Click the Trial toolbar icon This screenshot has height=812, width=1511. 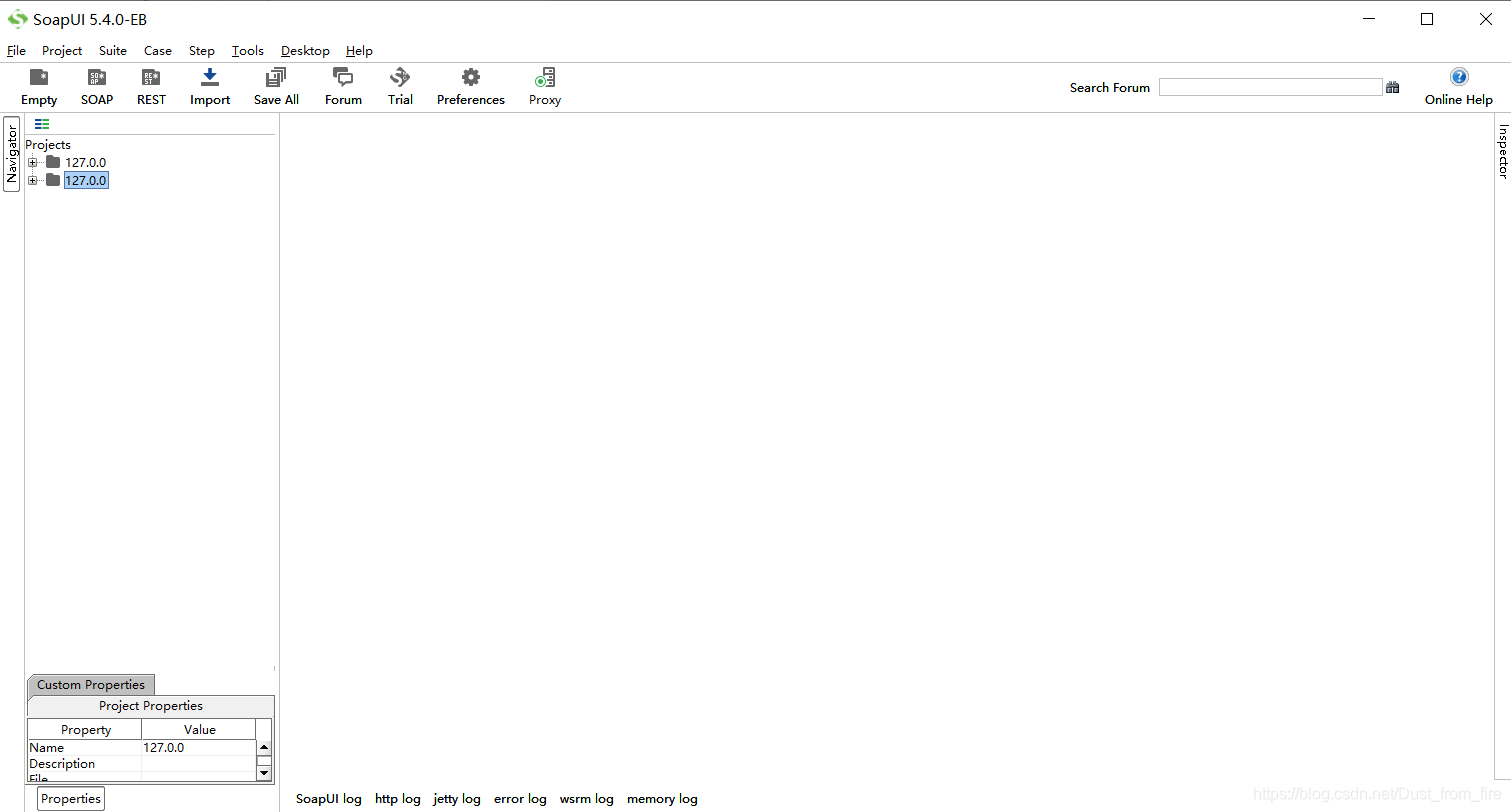(x=400, y=87)
